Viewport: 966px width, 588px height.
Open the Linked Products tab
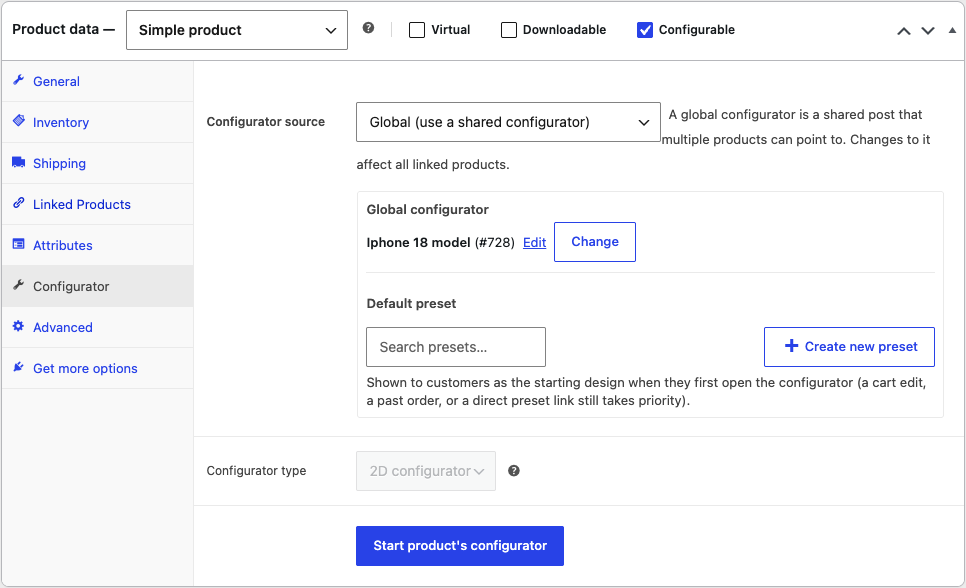[x=97, y=204]
